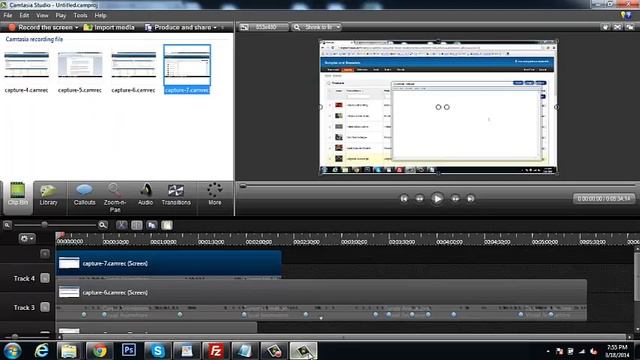The width and height of the screenshot is (640, 360).
Task: Click timeline zoom out magnifier
Action: click(x=7, y=225)
